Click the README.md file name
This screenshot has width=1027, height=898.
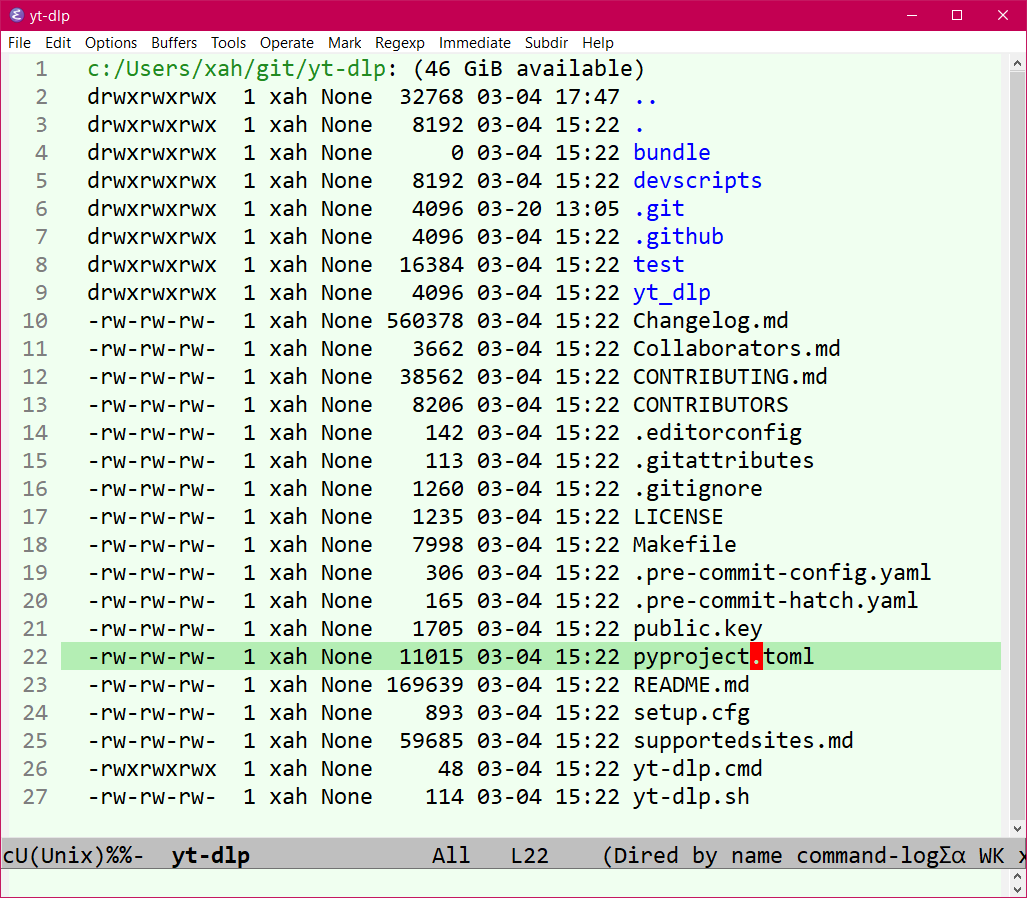pyautogui.click(x=690, y=685)
